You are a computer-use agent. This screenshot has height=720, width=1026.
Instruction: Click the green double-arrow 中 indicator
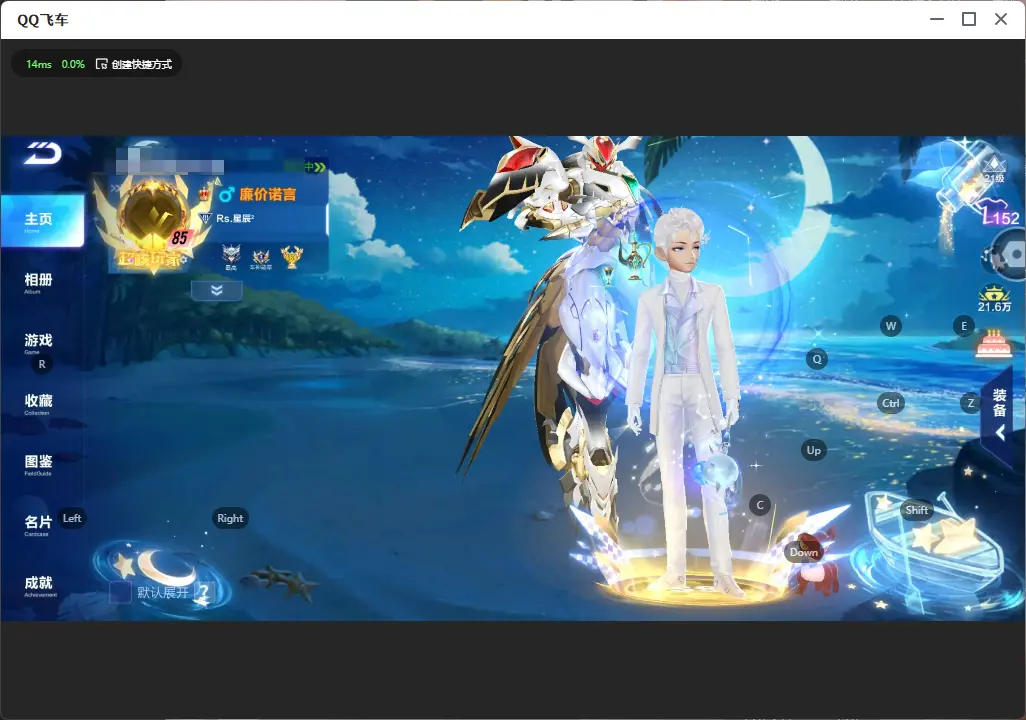coord(314,167)
